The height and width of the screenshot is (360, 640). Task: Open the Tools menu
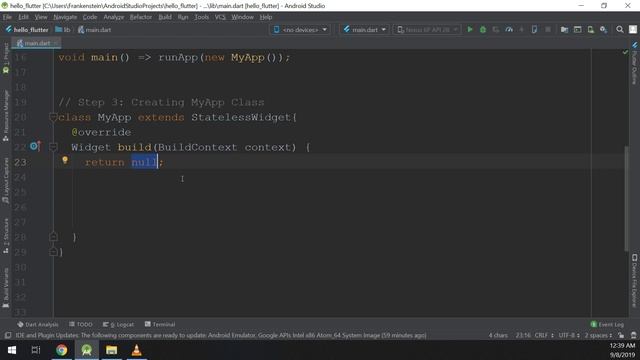pos(201,17)
